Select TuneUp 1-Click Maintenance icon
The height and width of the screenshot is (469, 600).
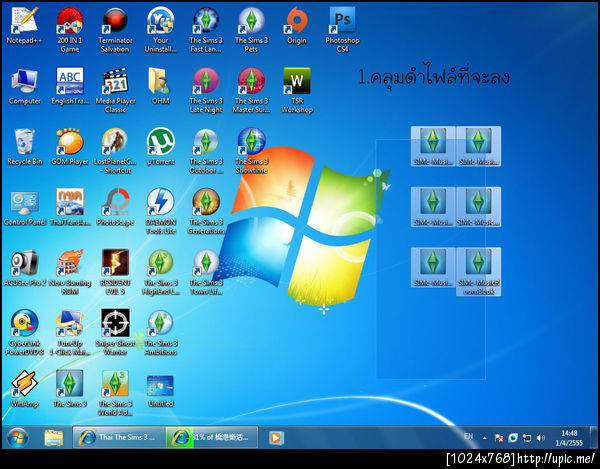pyautogui.click(x=70, y=333)
